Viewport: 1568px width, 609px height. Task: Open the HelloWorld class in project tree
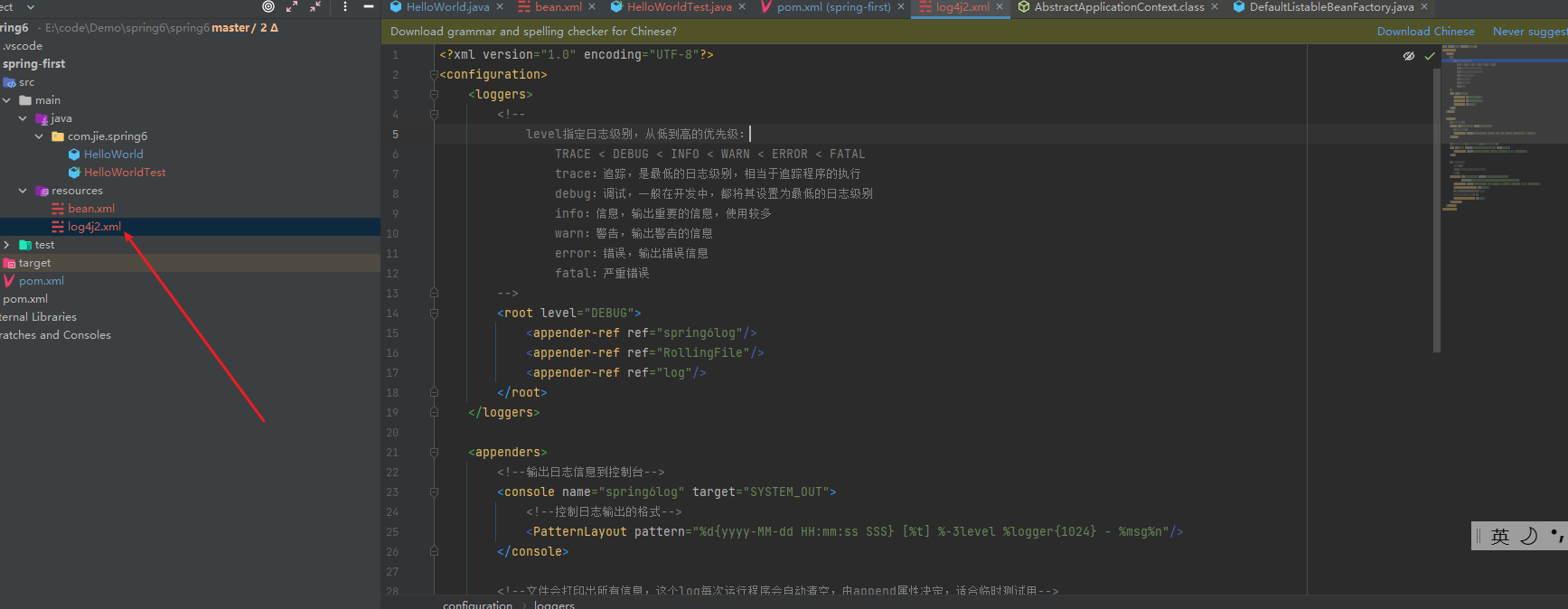[113, 155]
